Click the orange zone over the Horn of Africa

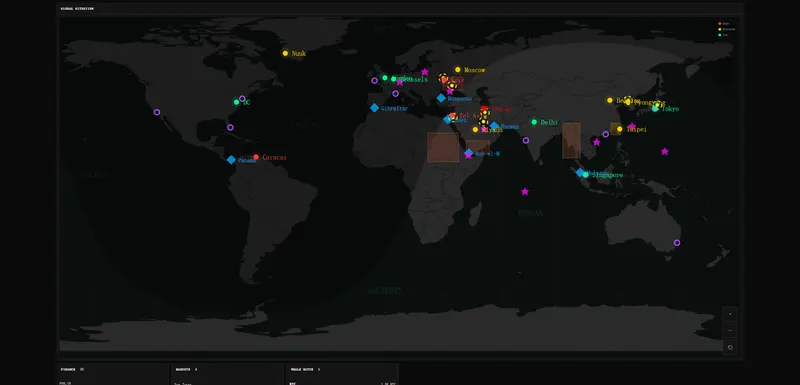coord(478,146)
